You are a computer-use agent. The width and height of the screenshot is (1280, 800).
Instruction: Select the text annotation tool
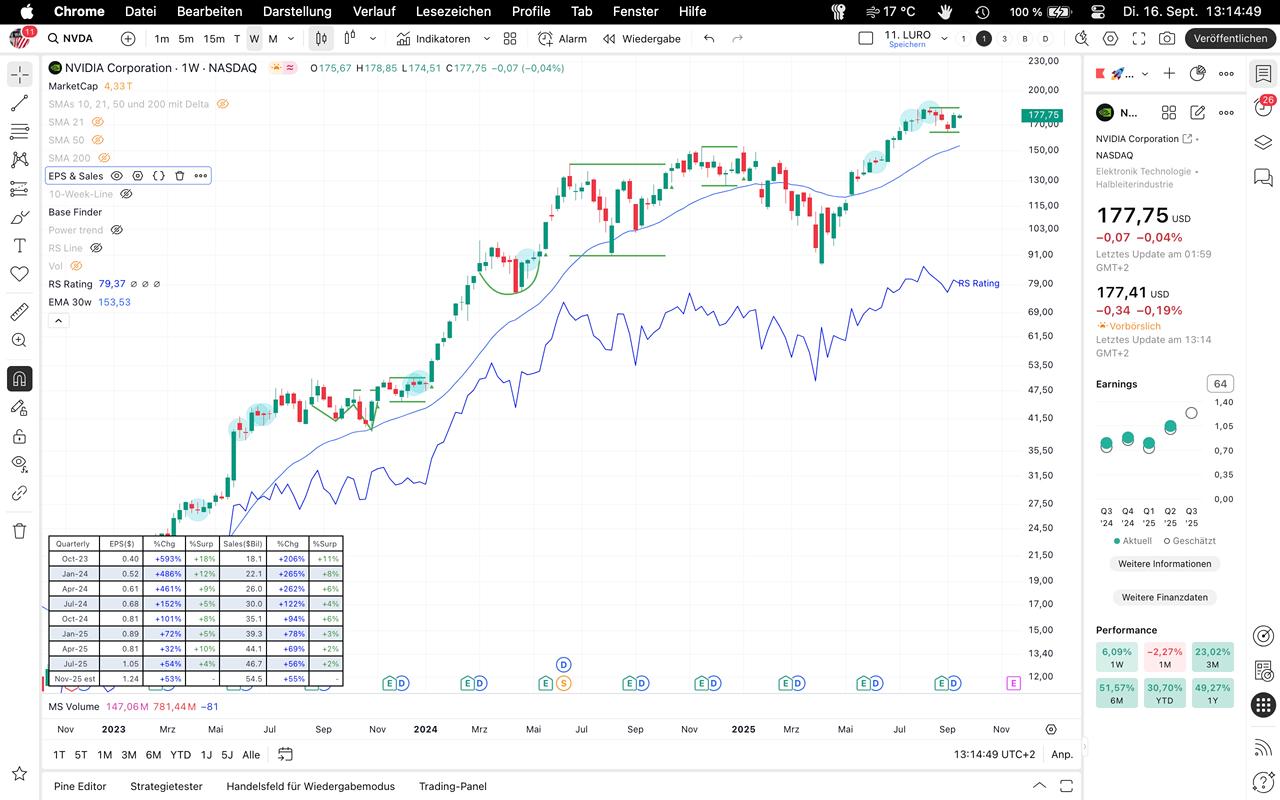coord(19,246)
